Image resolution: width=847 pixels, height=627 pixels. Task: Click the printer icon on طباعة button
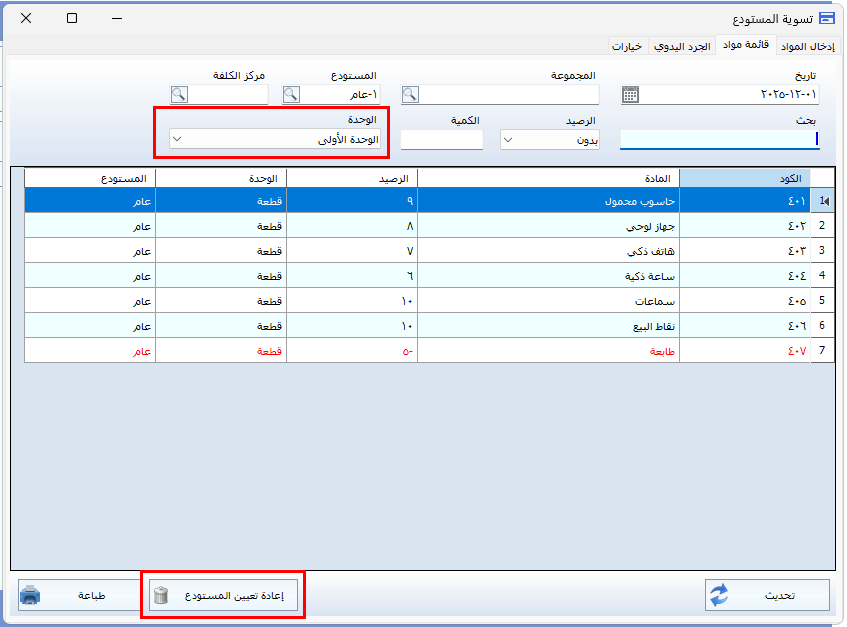click(x=31, y=595)
